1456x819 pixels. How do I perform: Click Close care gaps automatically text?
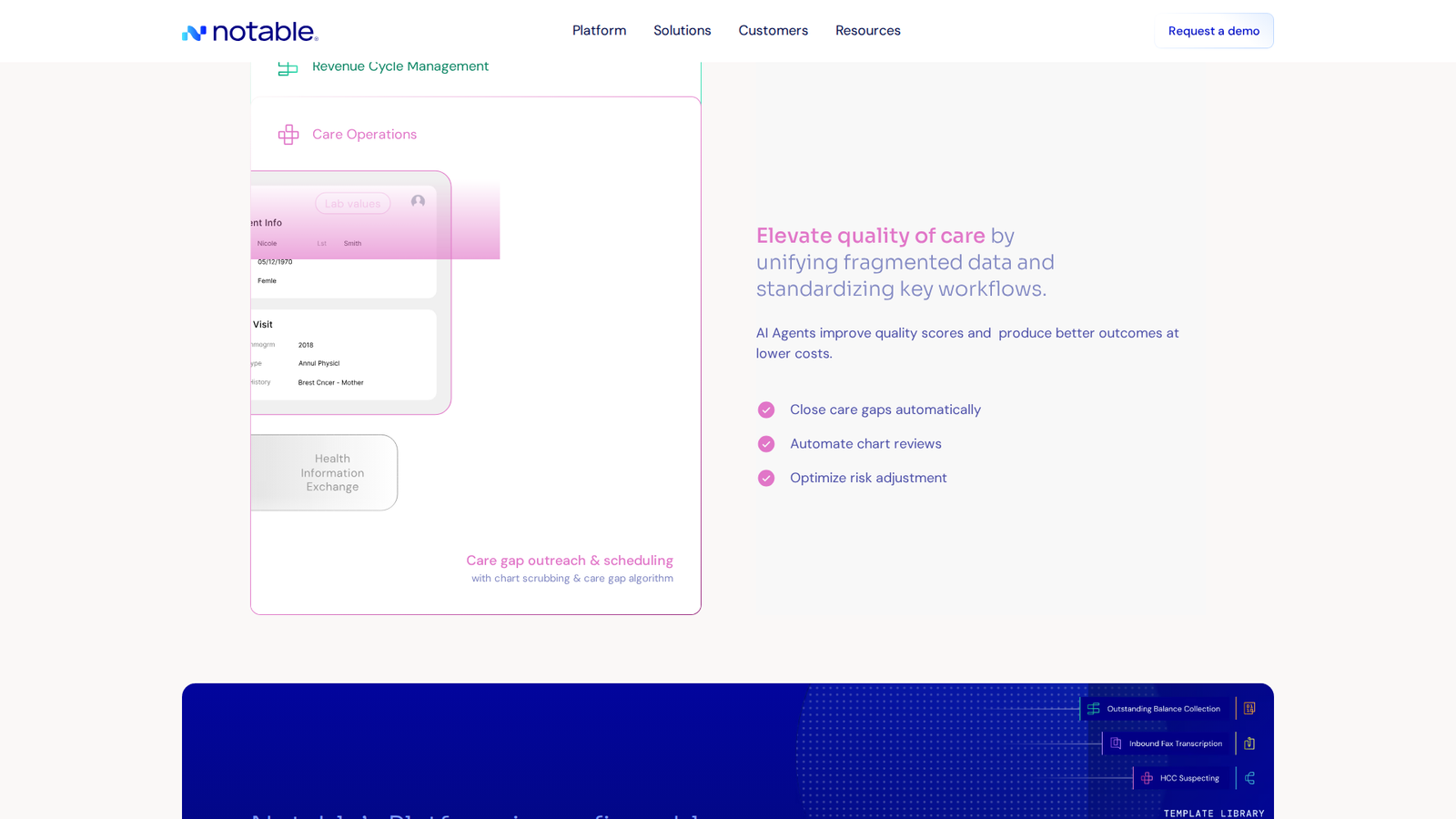pos(885,409)
